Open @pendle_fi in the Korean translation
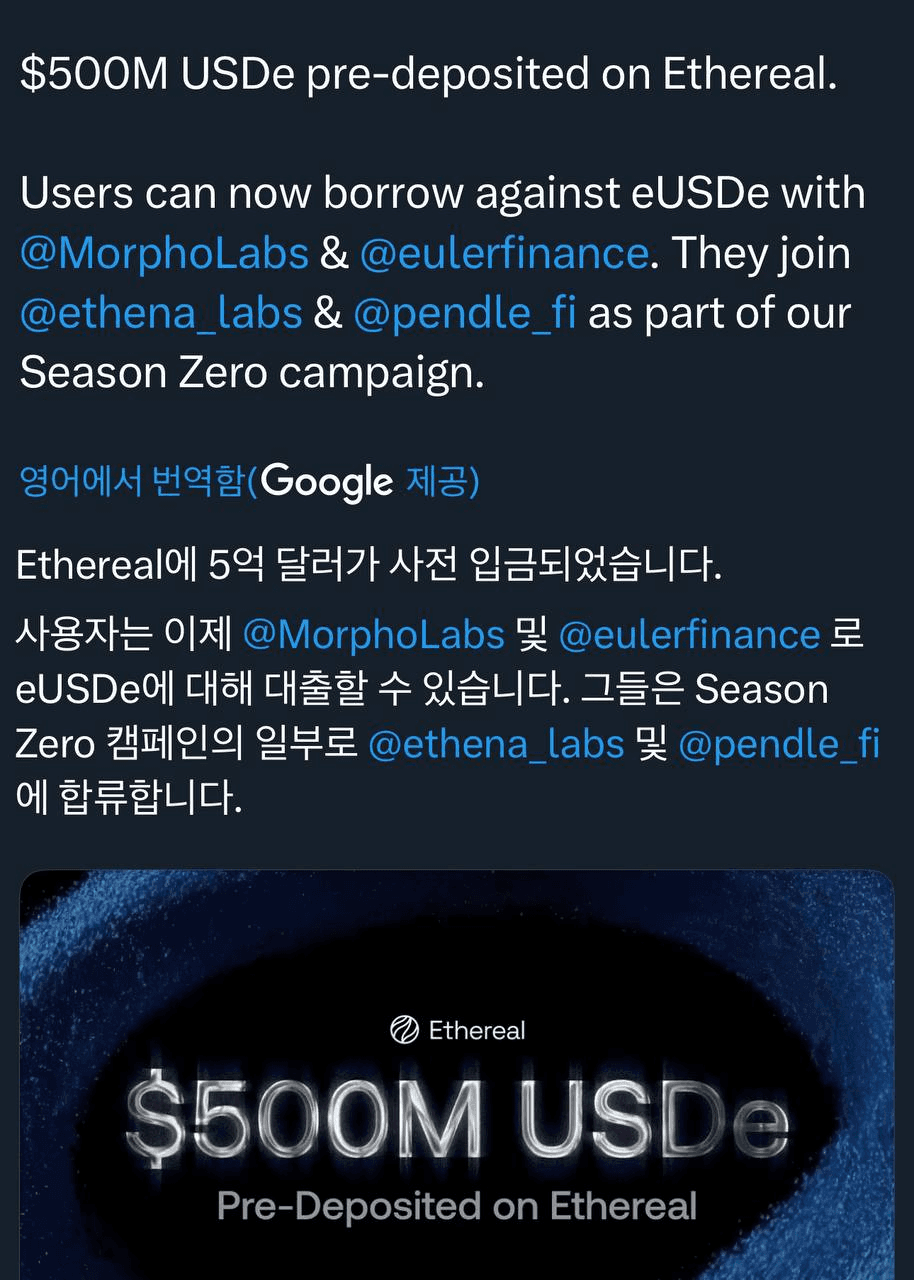 [x=779, y=744]
